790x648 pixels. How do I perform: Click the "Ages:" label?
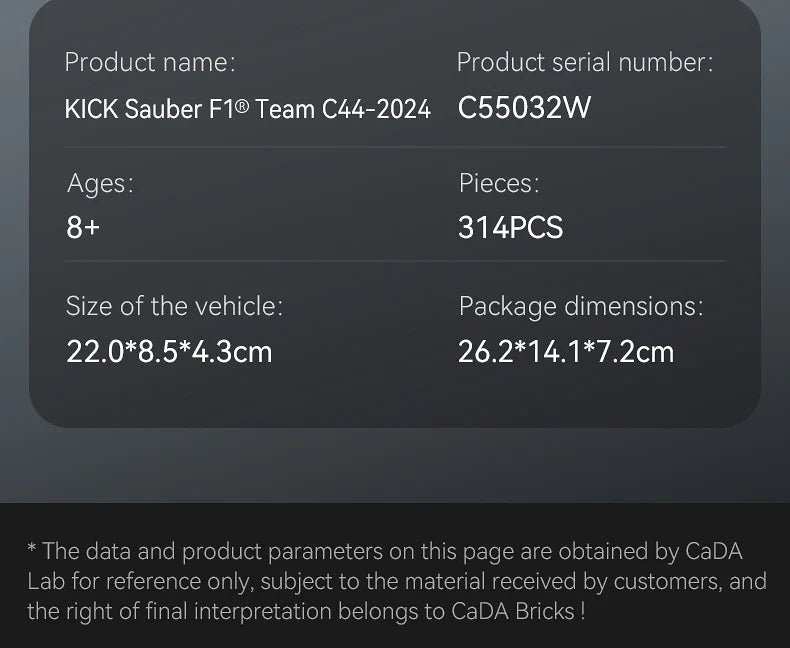[100, 183]
